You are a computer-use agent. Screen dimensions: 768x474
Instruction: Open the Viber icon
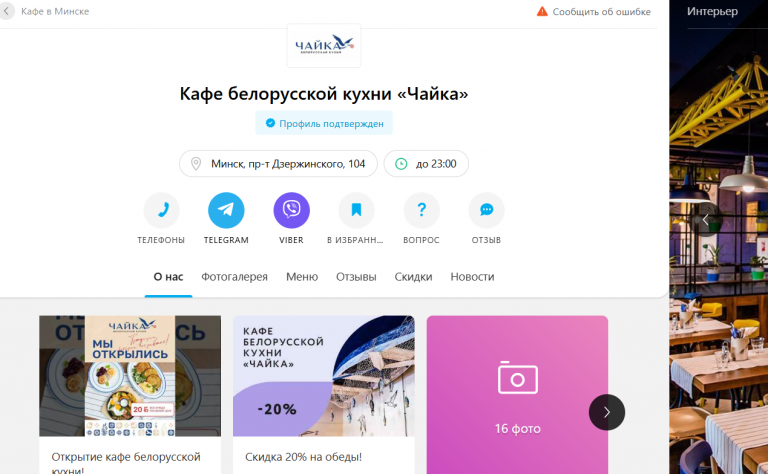pyautogui.click(x=291, y=210)
